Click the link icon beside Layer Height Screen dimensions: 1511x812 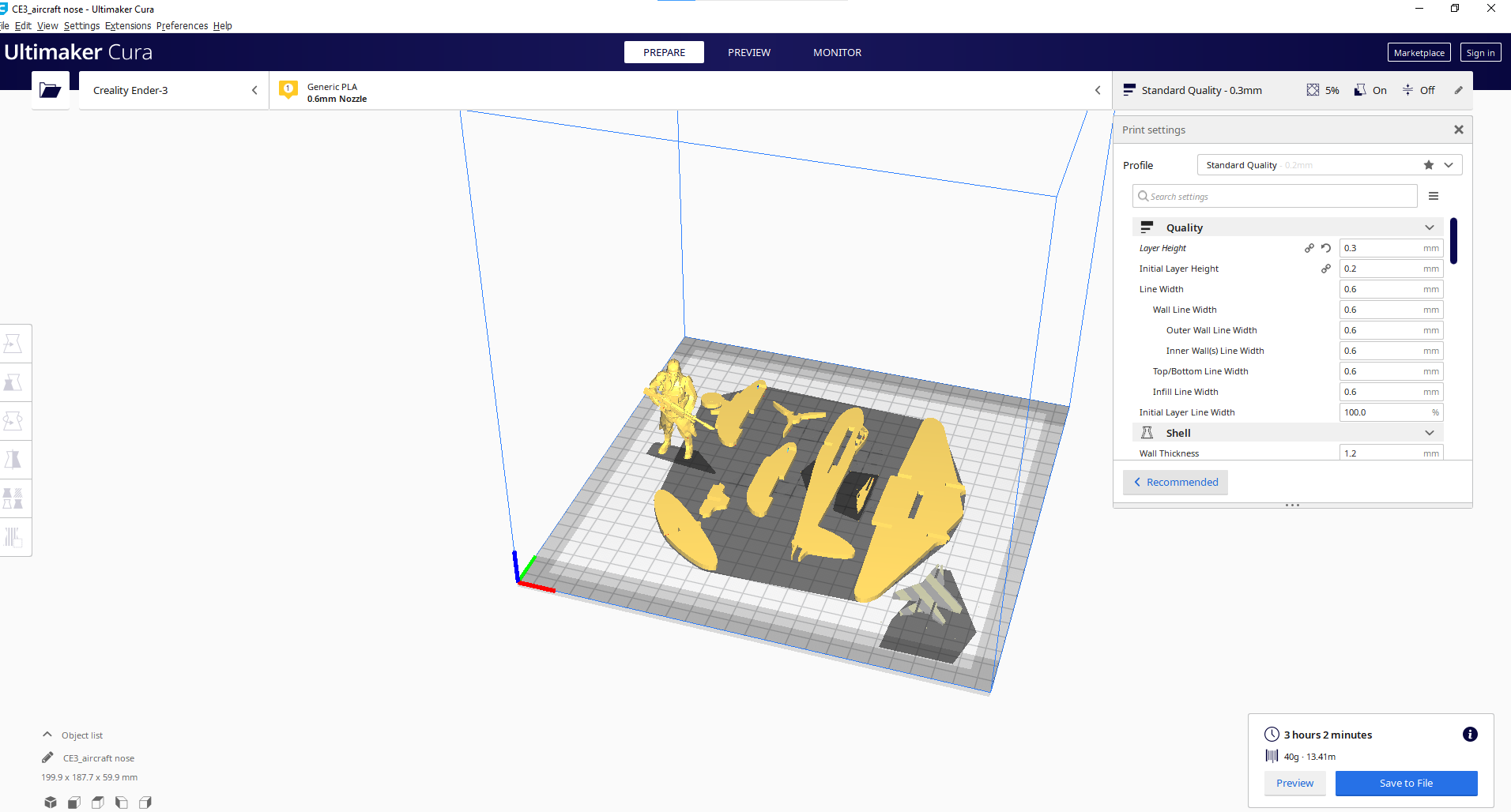1309,248
